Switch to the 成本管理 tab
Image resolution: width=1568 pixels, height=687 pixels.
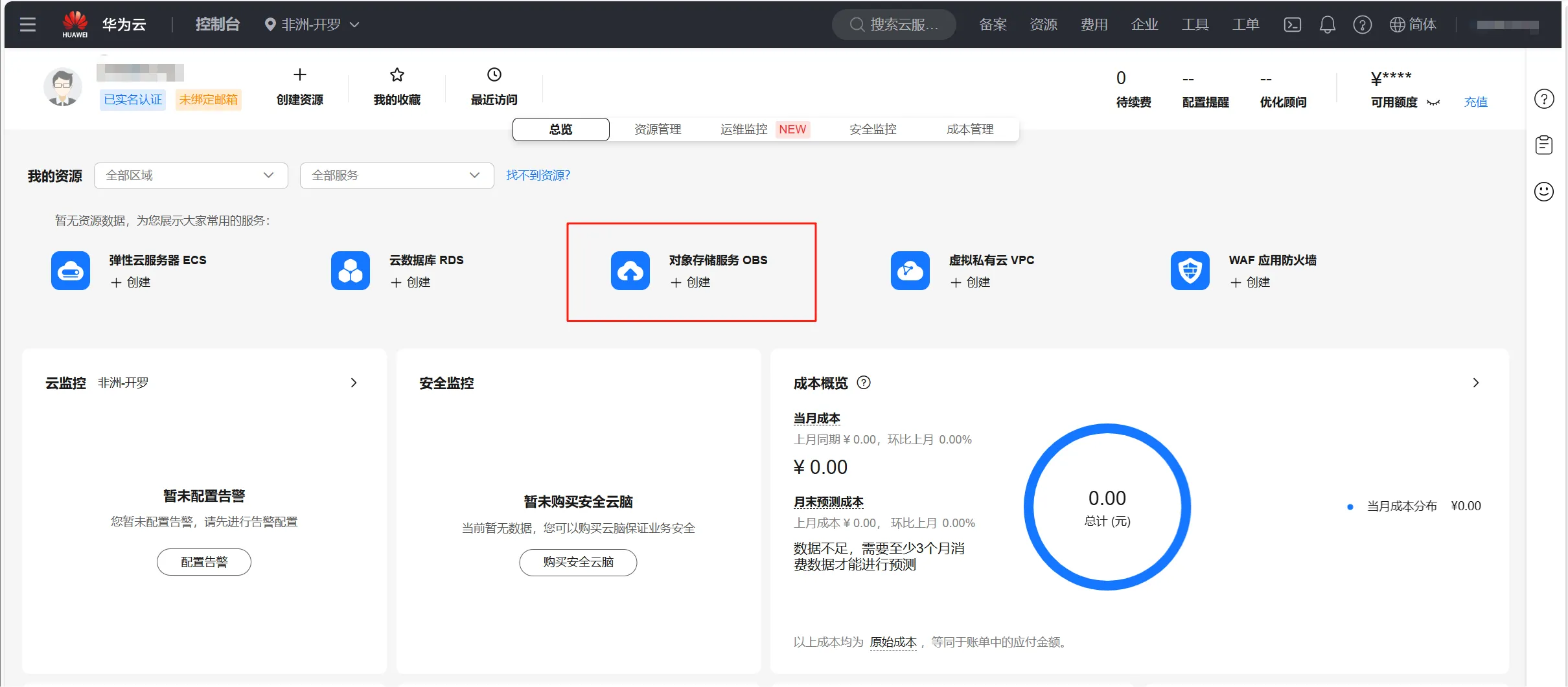[x=970, y=130]
